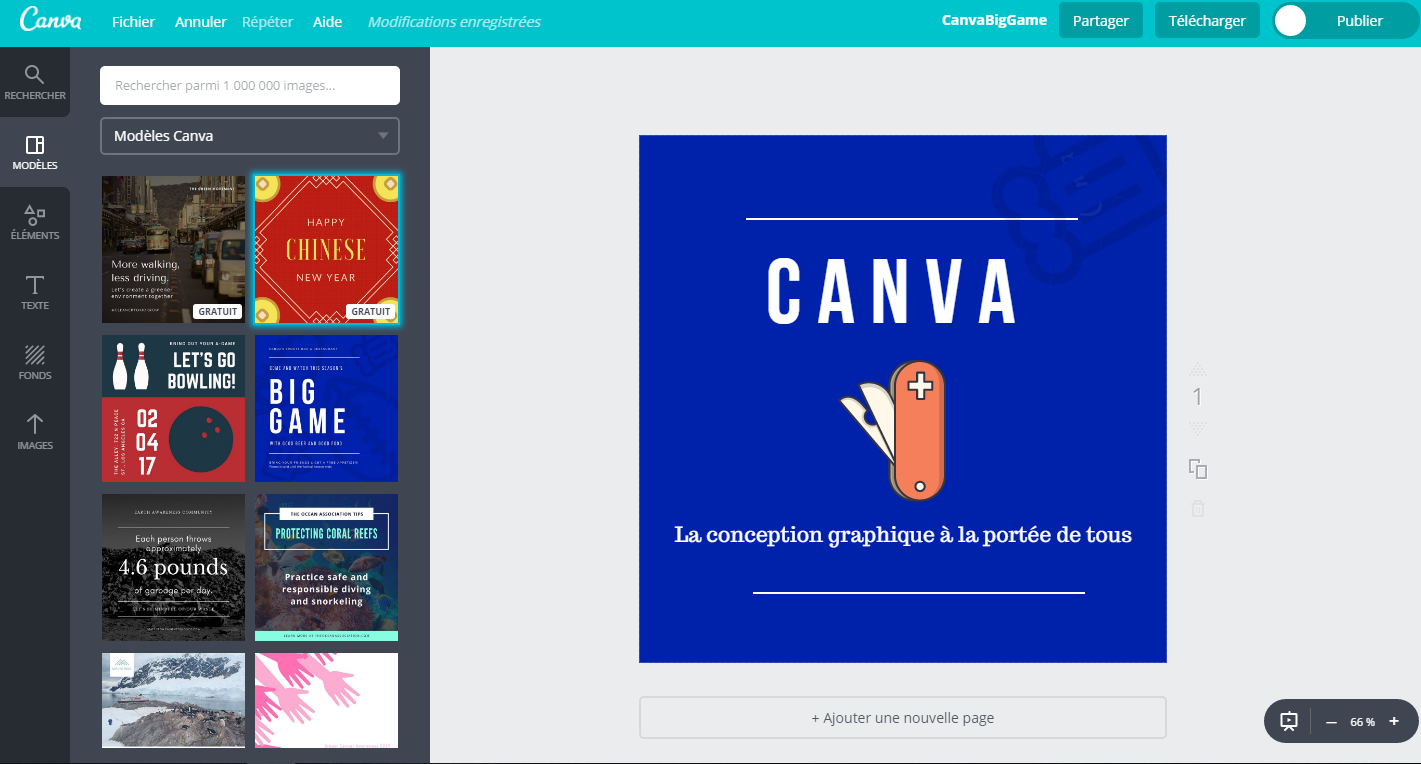Screen dimensions: 1421x764
Task: Choose the Protecting Coral Reefs template
Action: (326, 567)
